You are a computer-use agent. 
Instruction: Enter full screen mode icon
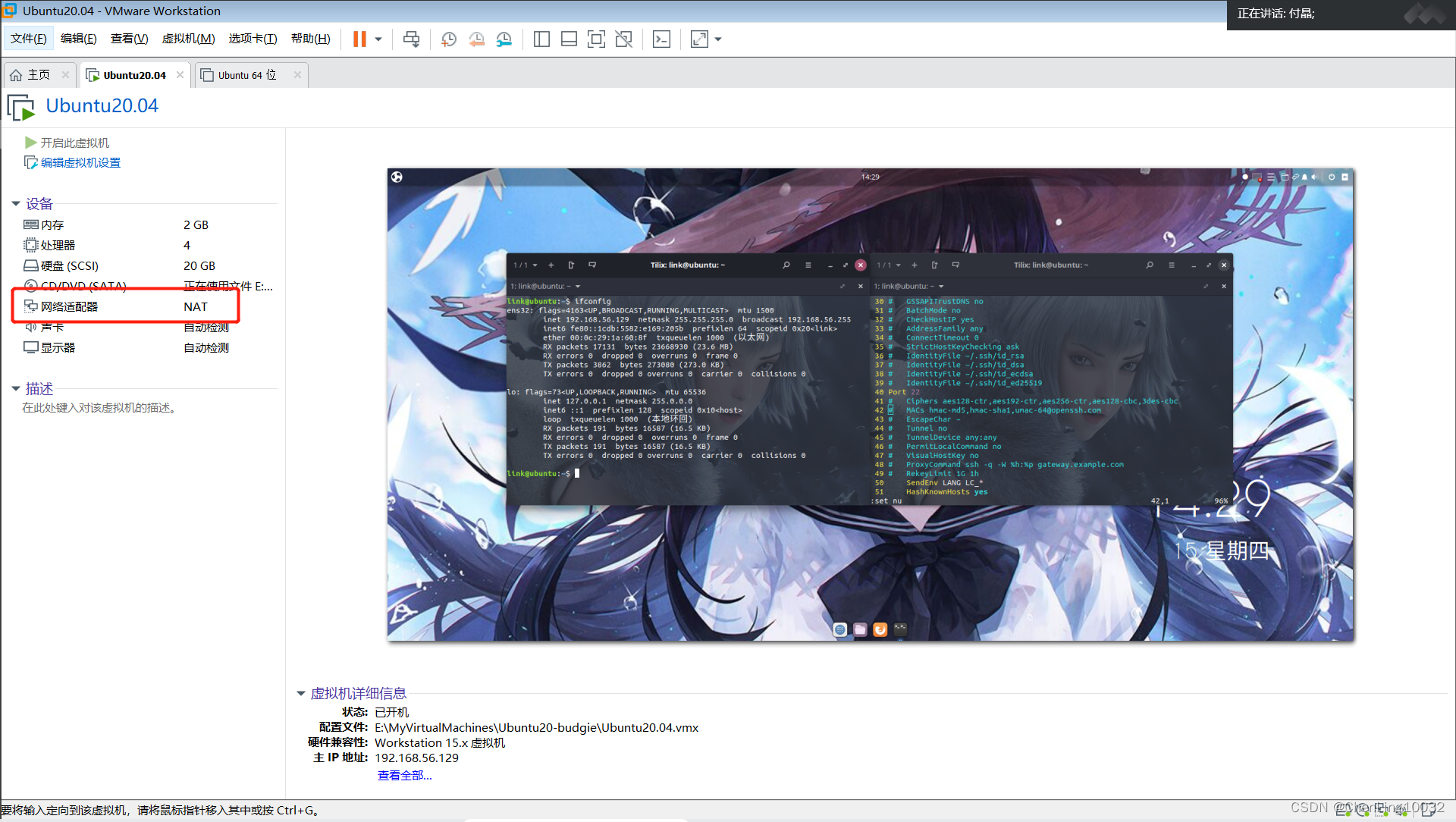(x=596, y=39)
